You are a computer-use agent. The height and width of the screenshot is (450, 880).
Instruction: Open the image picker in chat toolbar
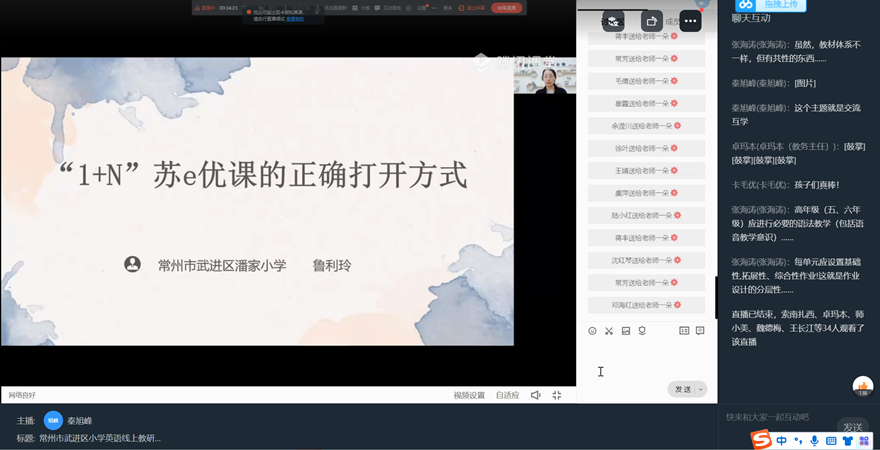click(x=626, y=331)
